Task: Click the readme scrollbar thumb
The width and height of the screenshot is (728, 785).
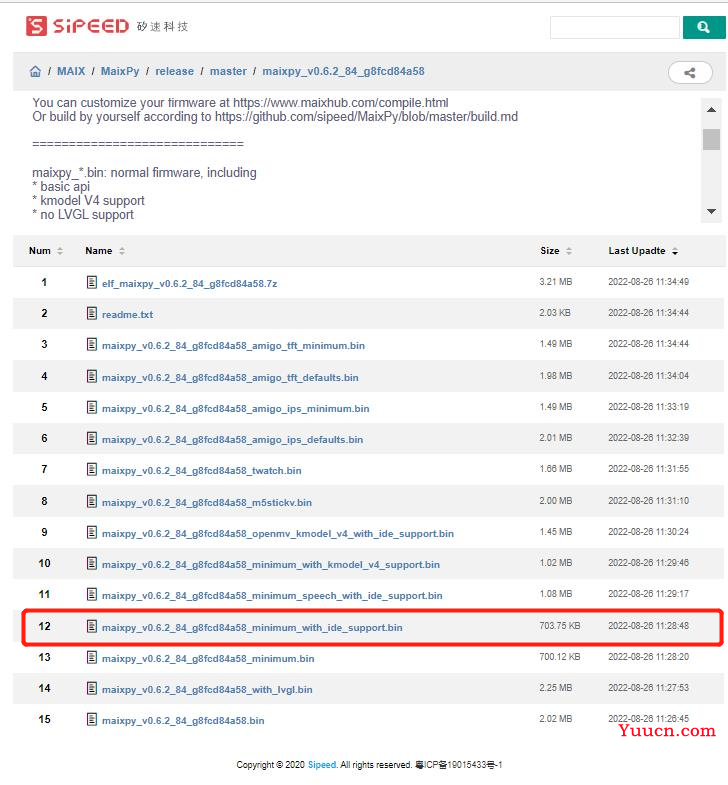Action: 711,139
